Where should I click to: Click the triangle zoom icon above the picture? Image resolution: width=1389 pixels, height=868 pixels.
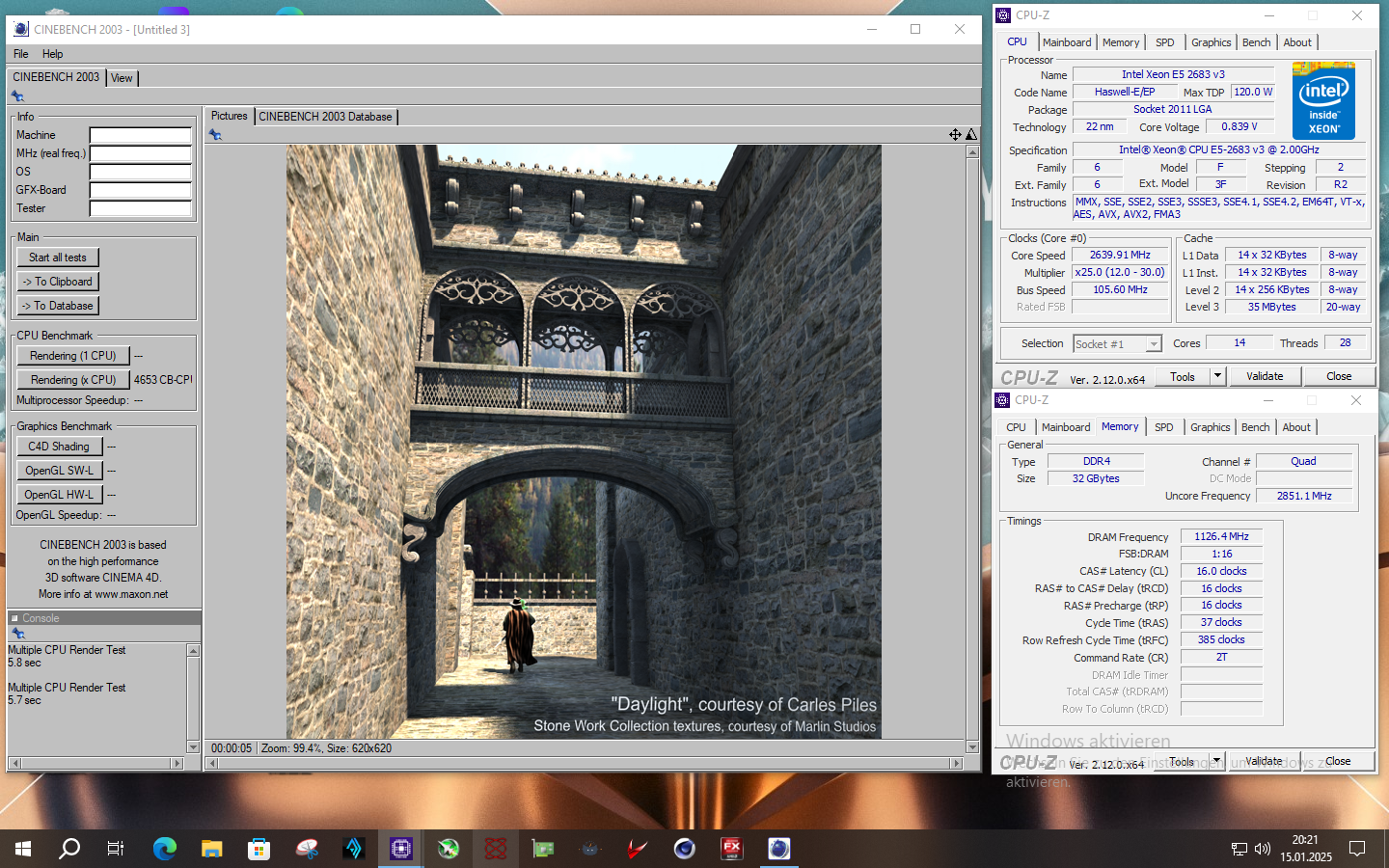[x=971, y=135]
